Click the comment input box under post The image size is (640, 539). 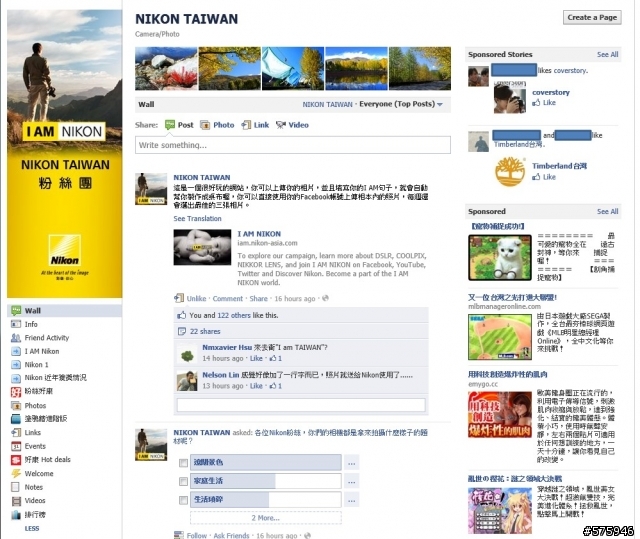pyautogui.click(x=301, y=405)
